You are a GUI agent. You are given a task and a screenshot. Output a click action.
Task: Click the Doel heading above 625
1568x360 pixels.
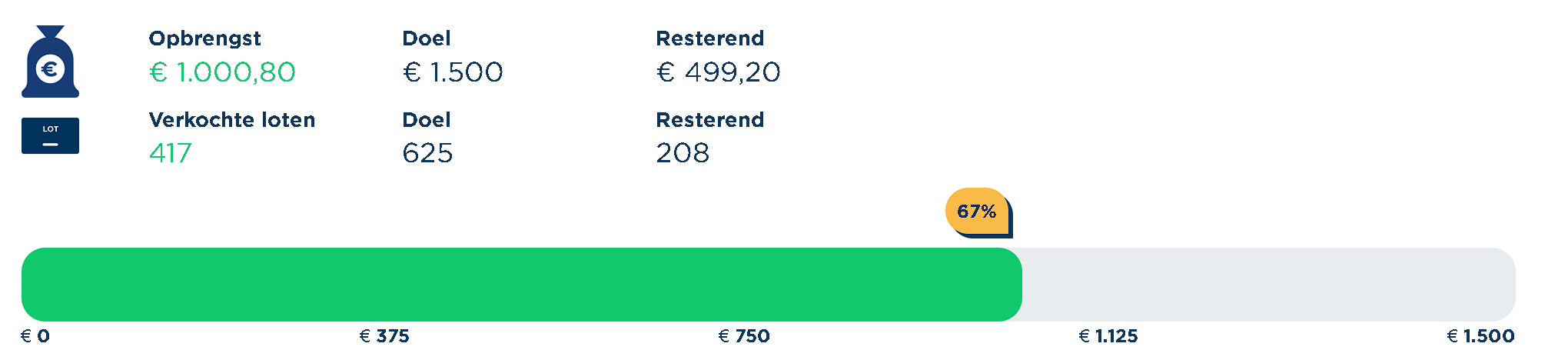point(427,120)
